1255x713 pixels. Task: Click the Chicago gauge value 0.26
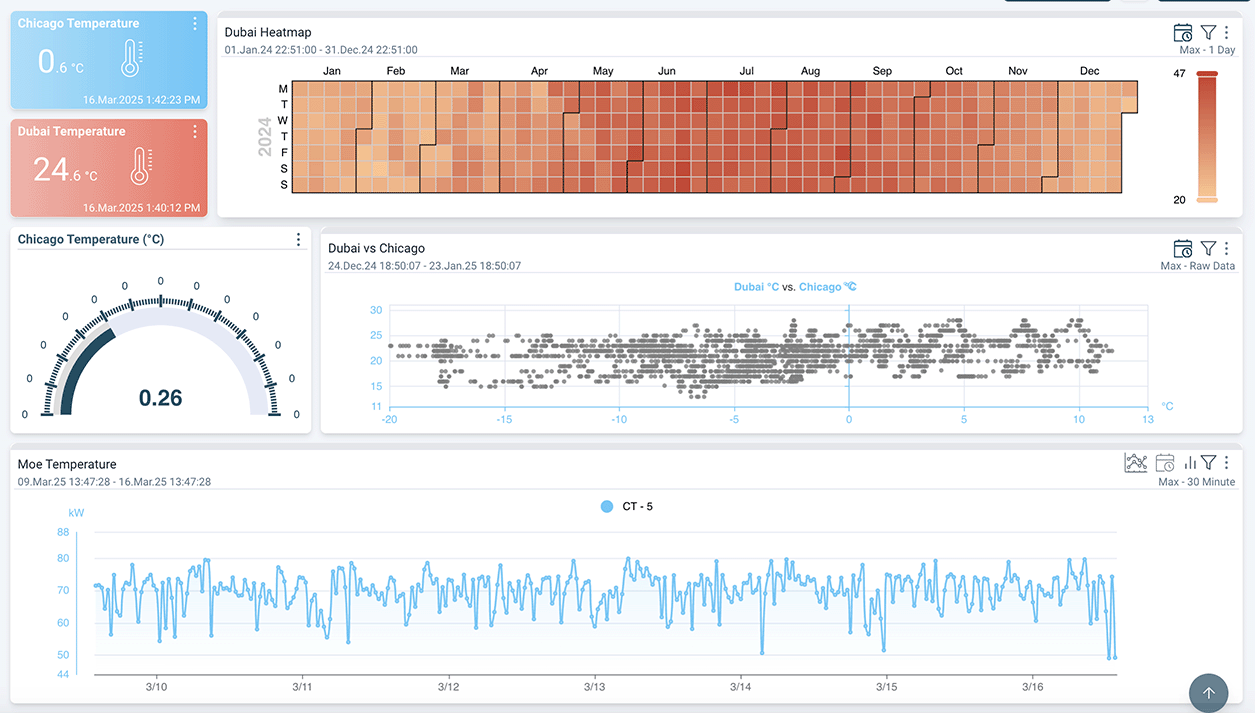tap(160, 398)
